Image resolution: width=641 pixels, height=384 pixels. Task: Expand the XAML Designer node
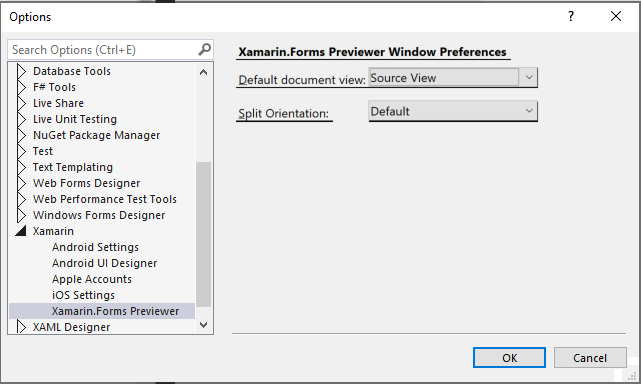tap(21, 327)
